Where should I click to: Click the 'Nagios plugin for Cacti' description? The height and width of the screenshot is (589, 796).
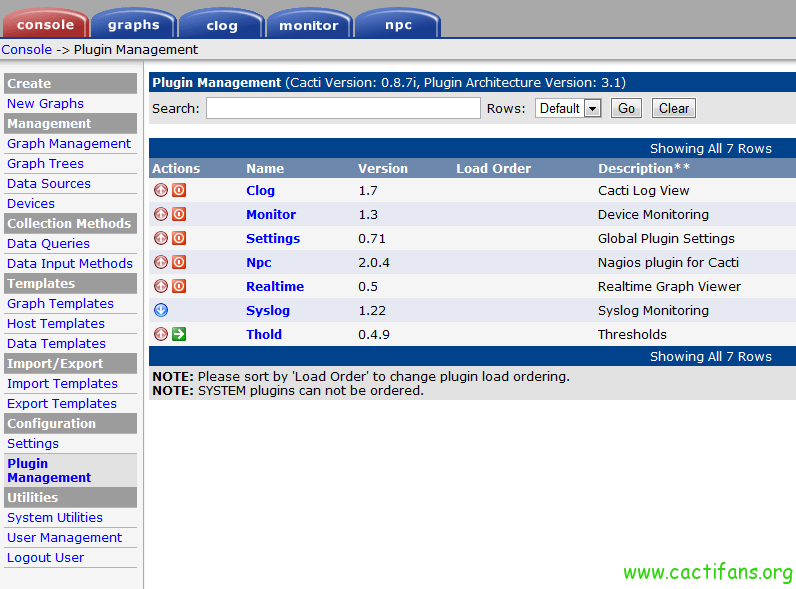pyautogui.click(x=668, y=263)
